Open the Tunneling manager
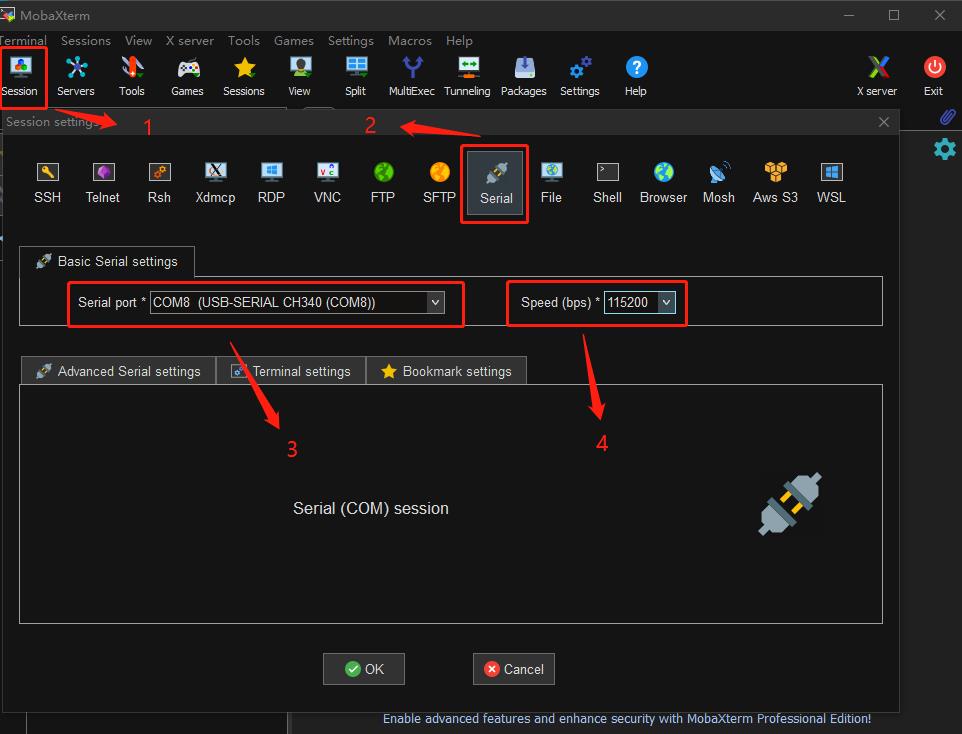 468,77
